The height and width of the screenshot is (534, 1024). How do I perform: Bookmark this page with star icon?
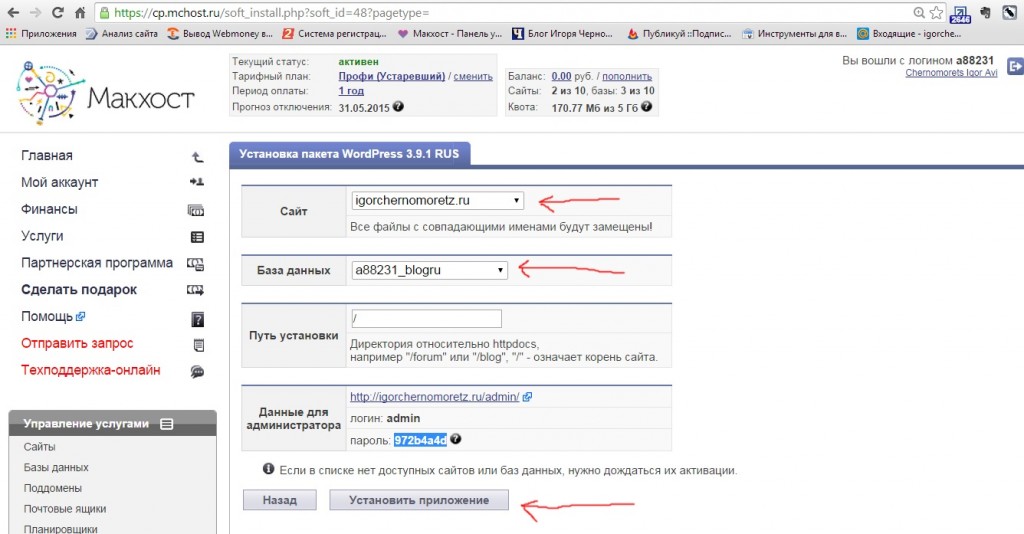click(936, 12)
